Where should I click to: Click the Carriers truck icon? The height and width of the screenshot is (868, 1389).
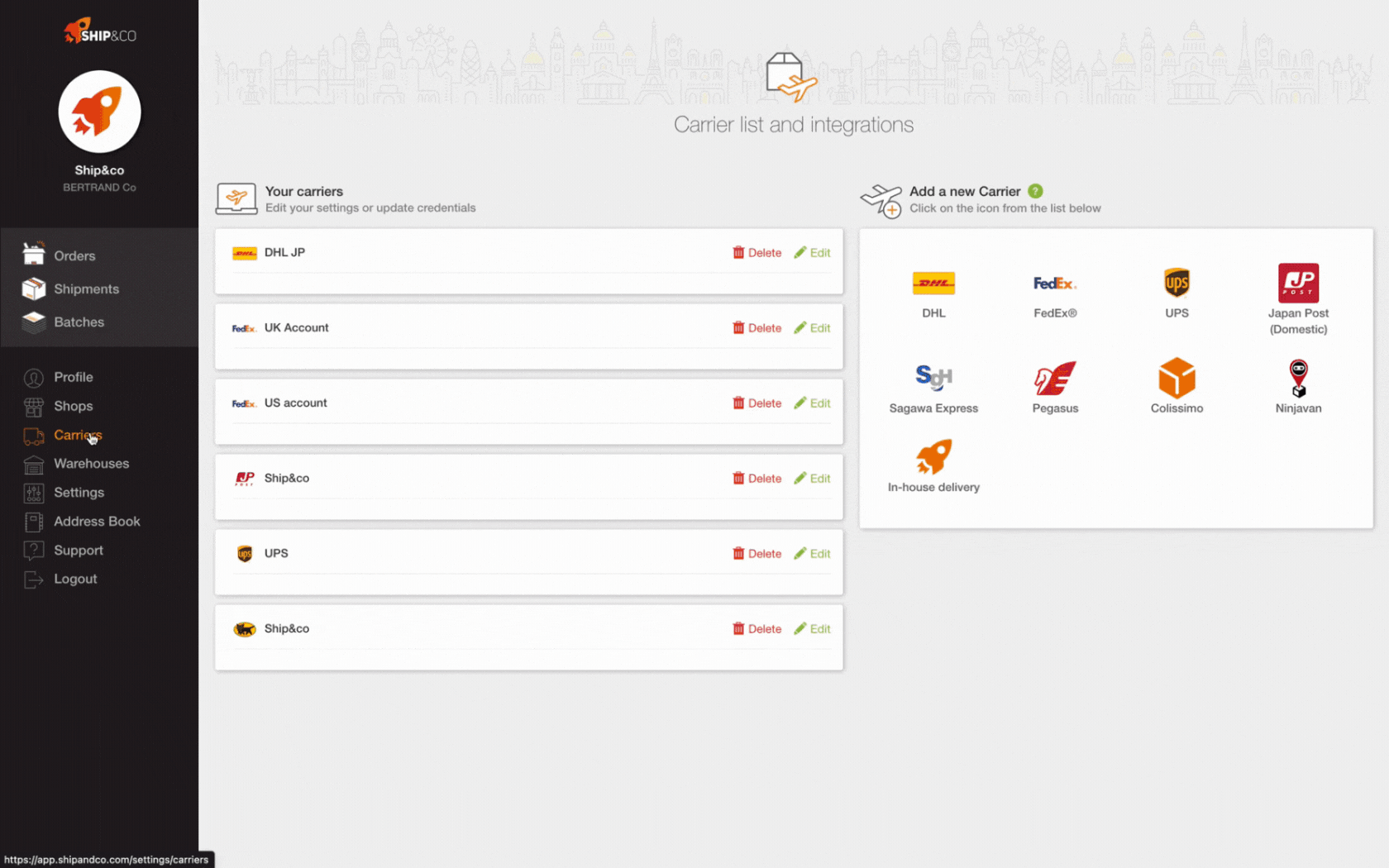point(34,436)
